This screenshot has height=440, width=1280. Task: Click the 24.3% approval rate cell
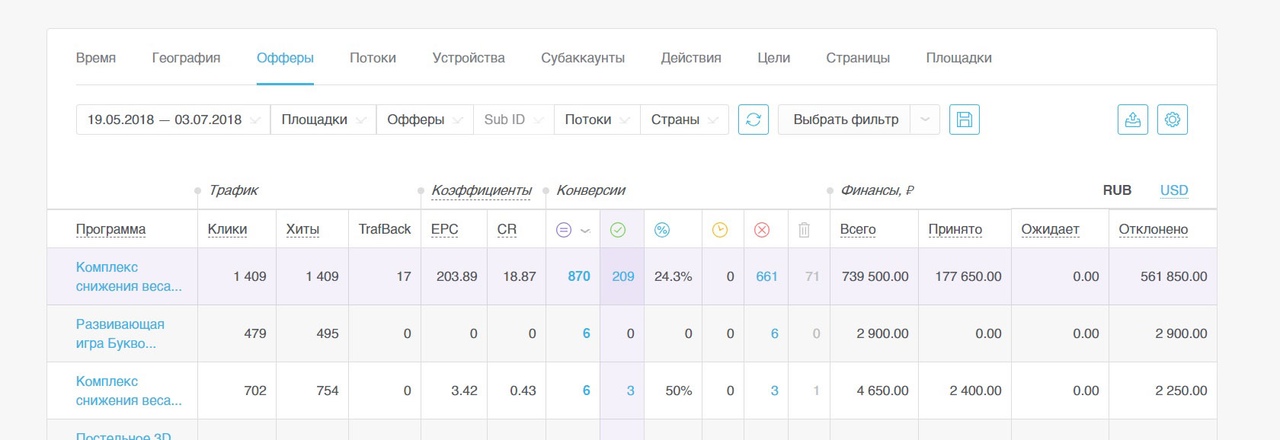pyautogui.click(x=673, y=277)
